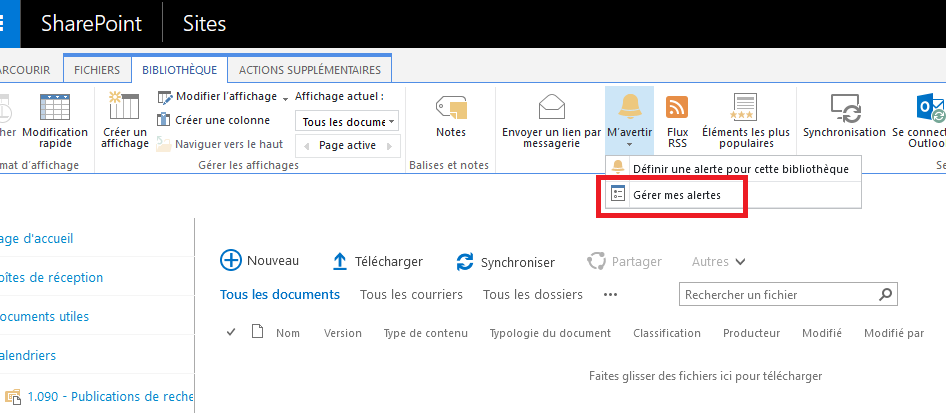Click the Nouveau button
The height and width of the screenshot is (413, 946).
click(x=260, y=260)
